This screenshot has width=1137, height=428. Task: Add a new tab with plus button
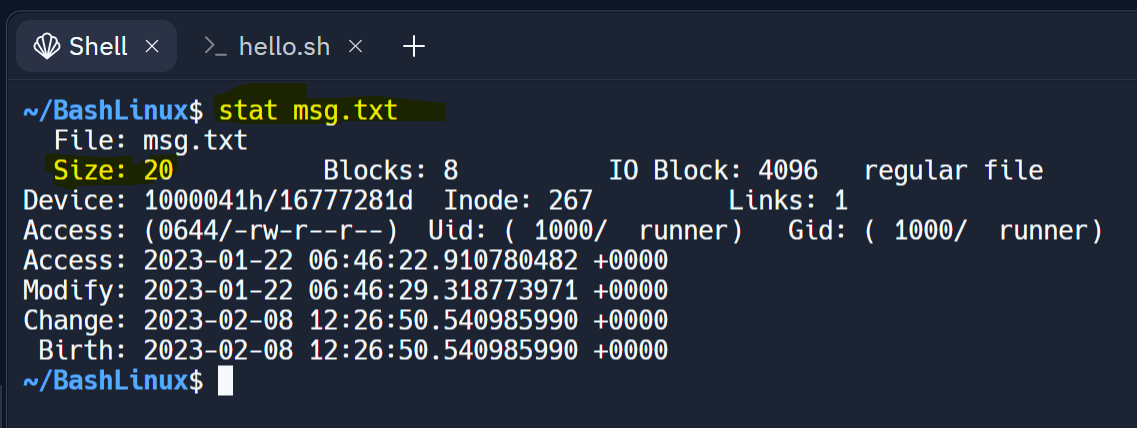click(413, 47)
